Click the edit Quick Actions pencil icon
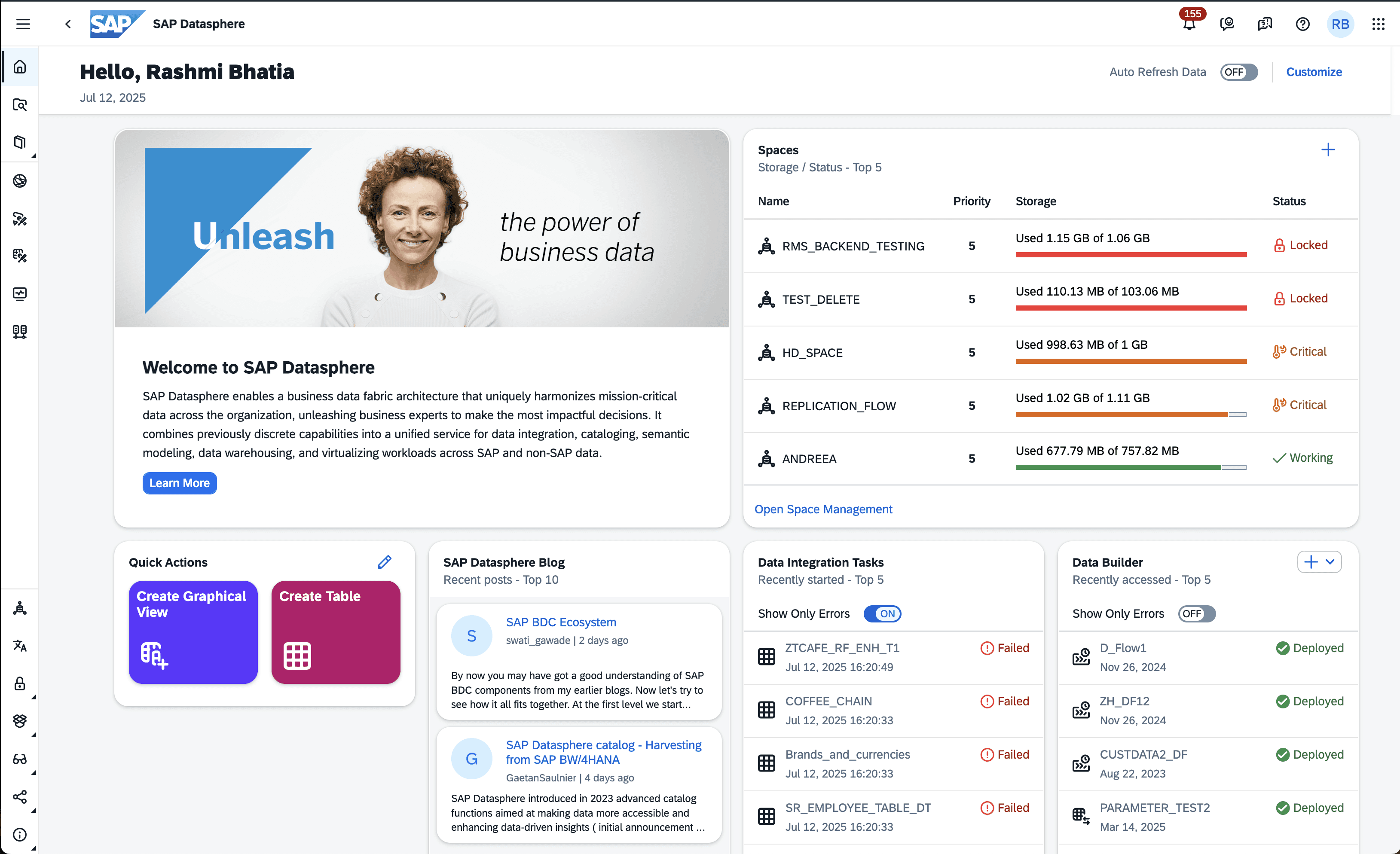The width and height of the screenshot is (1400, 854). click(384, 562)
